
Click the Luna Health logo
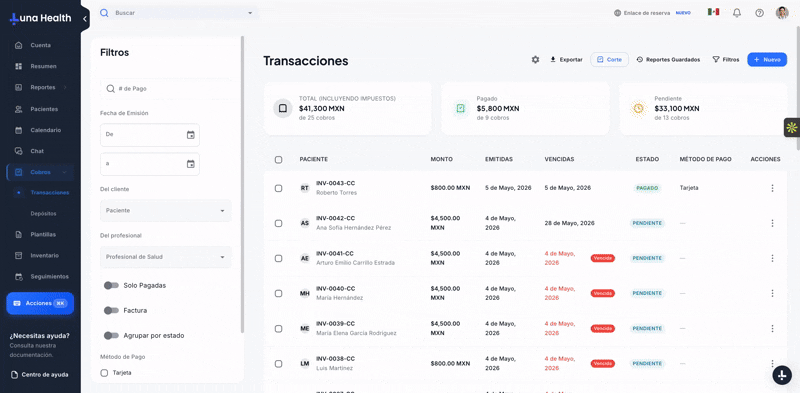(41, 18)
